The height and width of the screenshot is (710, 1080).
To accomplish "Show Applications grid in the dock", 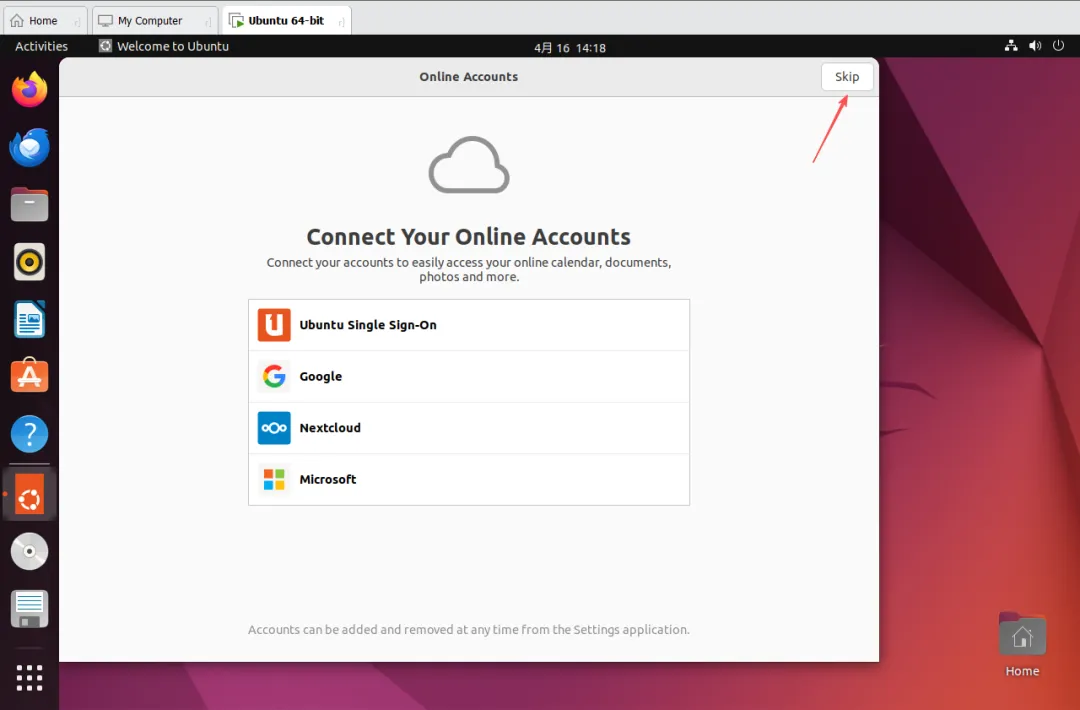I will pyautogui.click(x=30, y=678).
